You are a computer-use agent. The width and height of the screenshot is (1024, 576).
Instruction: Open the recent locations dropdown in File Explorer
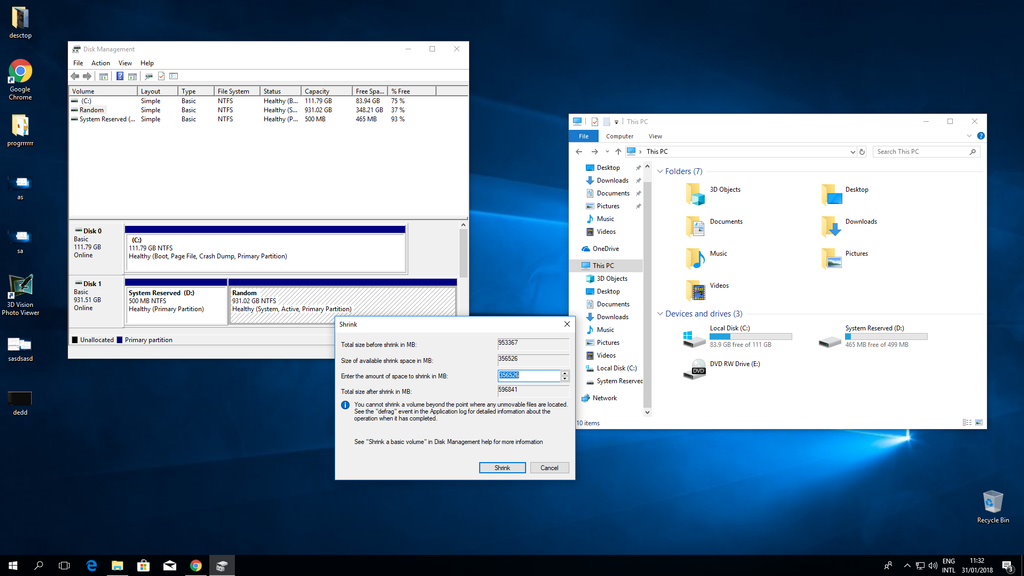pos(607,152)
